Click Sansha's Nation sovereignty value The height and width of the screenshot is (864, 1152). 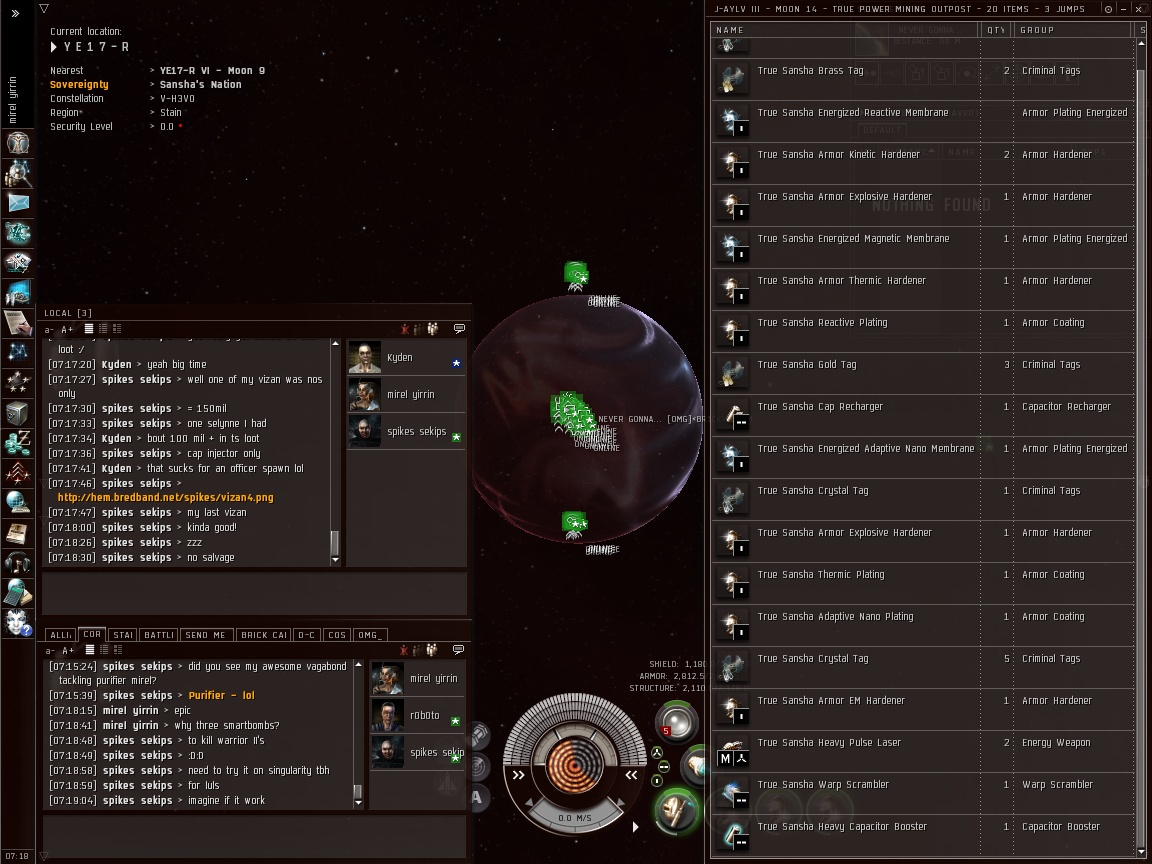[x=201, y=84]
